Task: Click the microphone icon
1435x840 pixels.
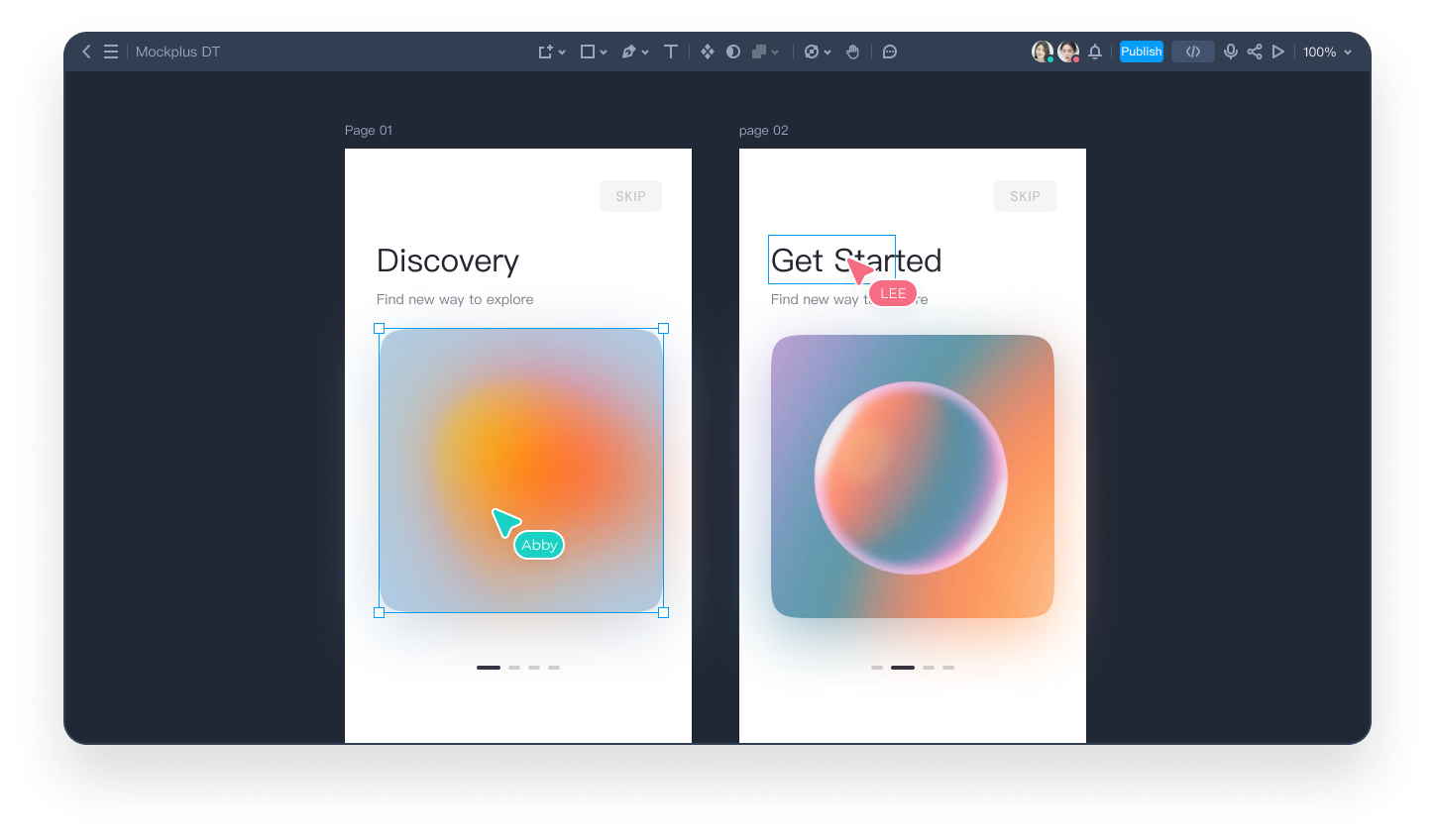Action: tap(1230, 52)
